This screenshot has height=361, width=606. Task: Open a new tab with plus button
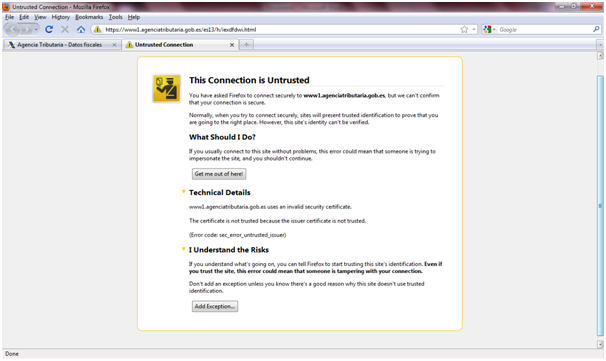[246, 45]
